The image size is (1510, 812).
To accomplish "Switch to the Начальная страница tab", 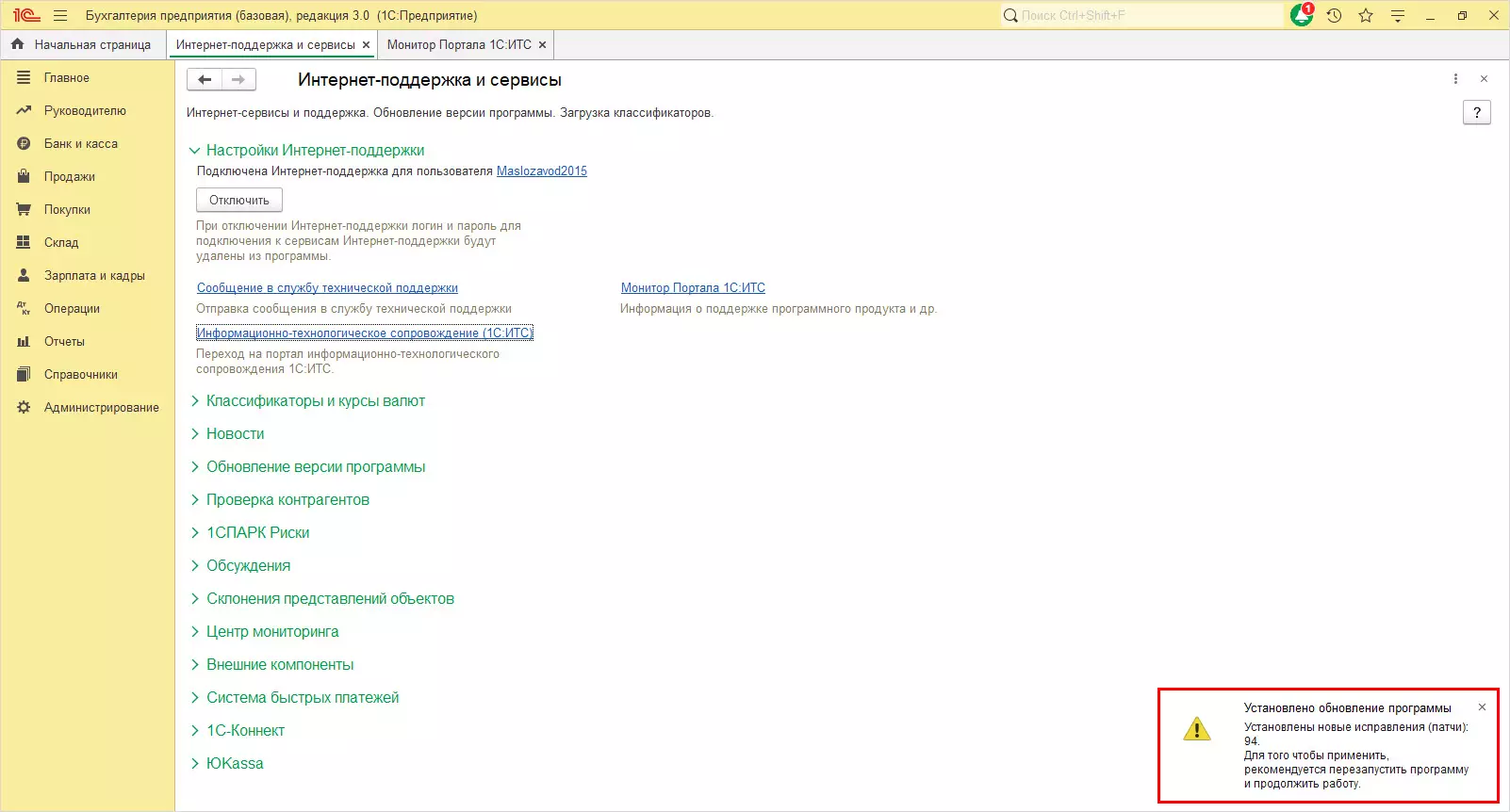I will (x=83, y=44).
